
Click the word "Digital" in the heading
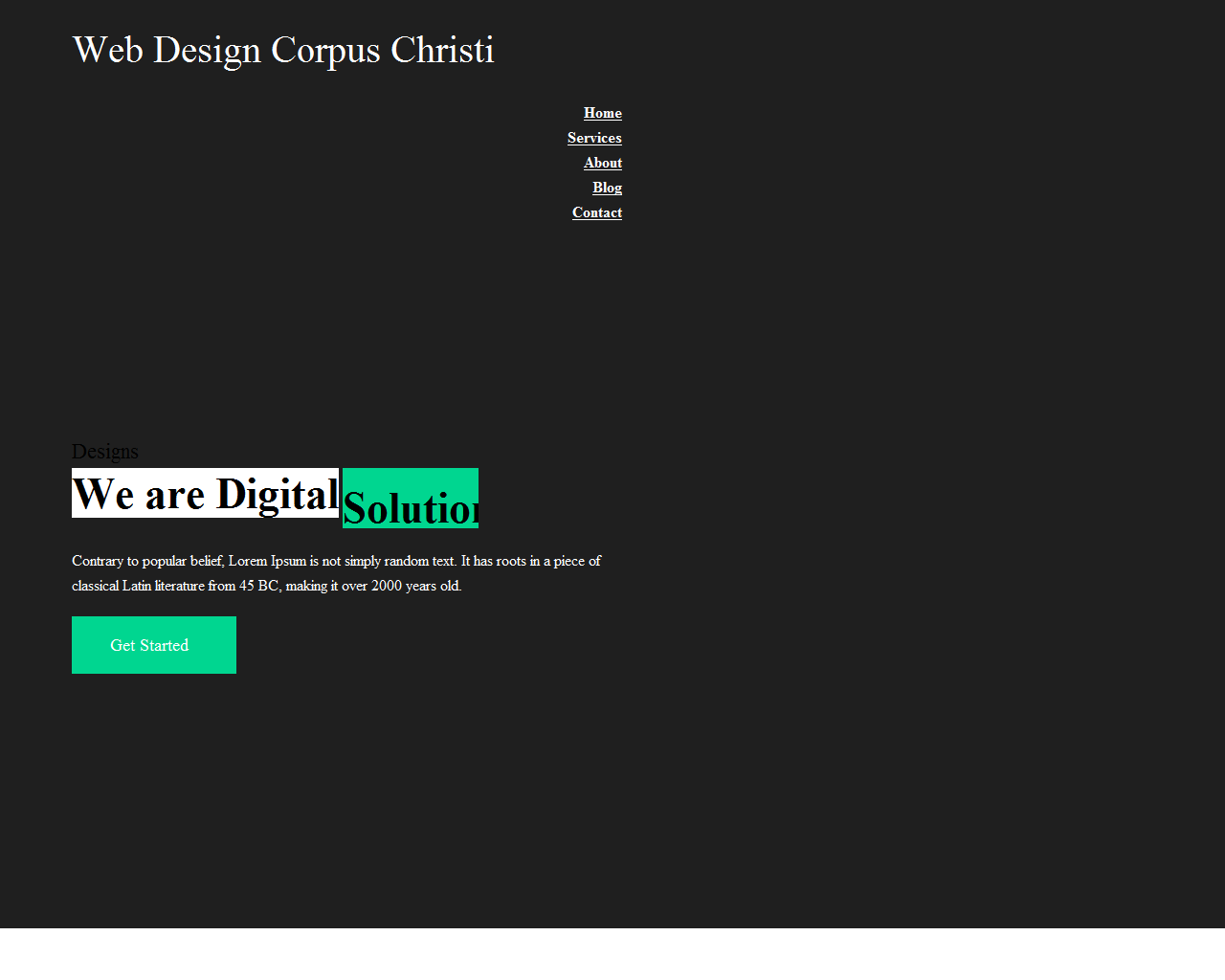click(x=277, y=494)
